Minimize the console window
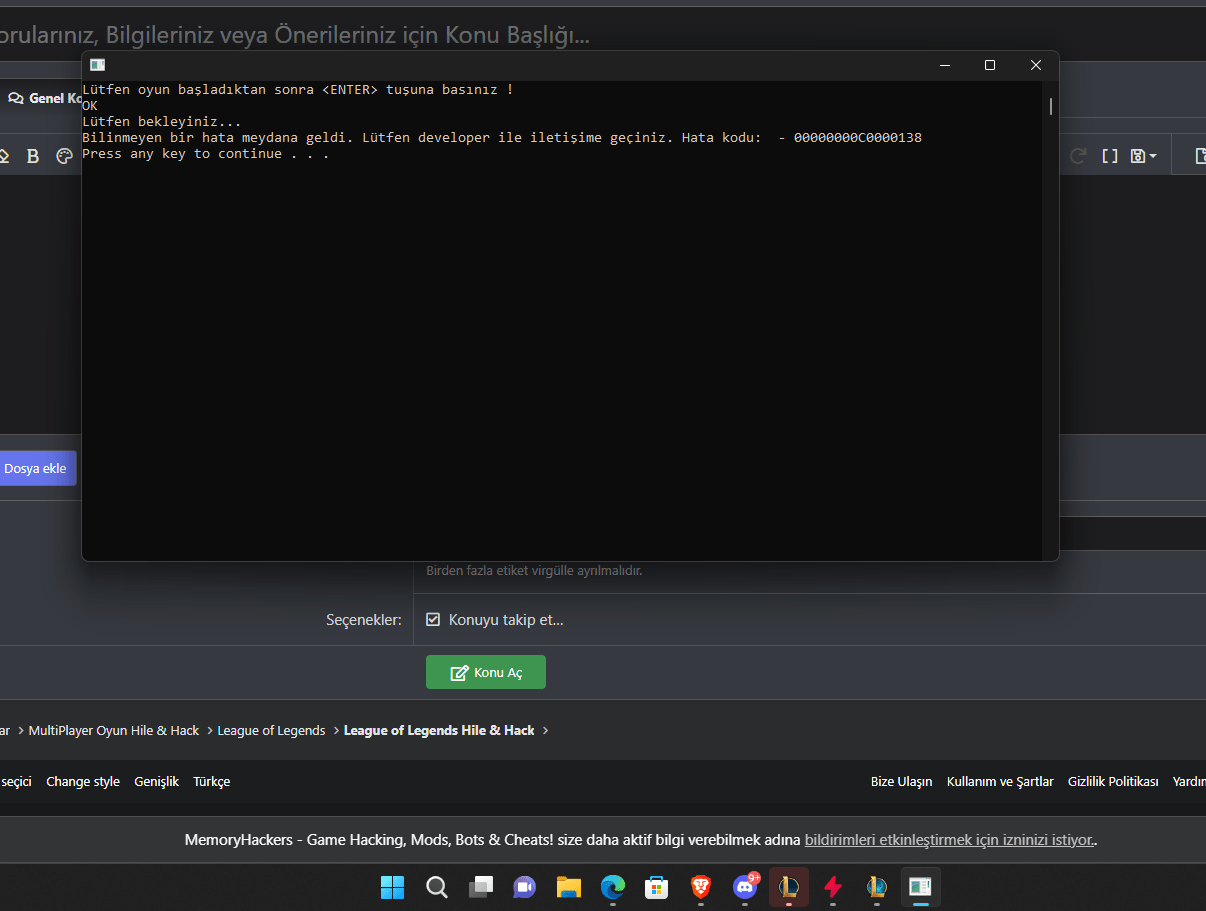The width and height of the screenshot is (1206, 911). [x=944, y=65]
